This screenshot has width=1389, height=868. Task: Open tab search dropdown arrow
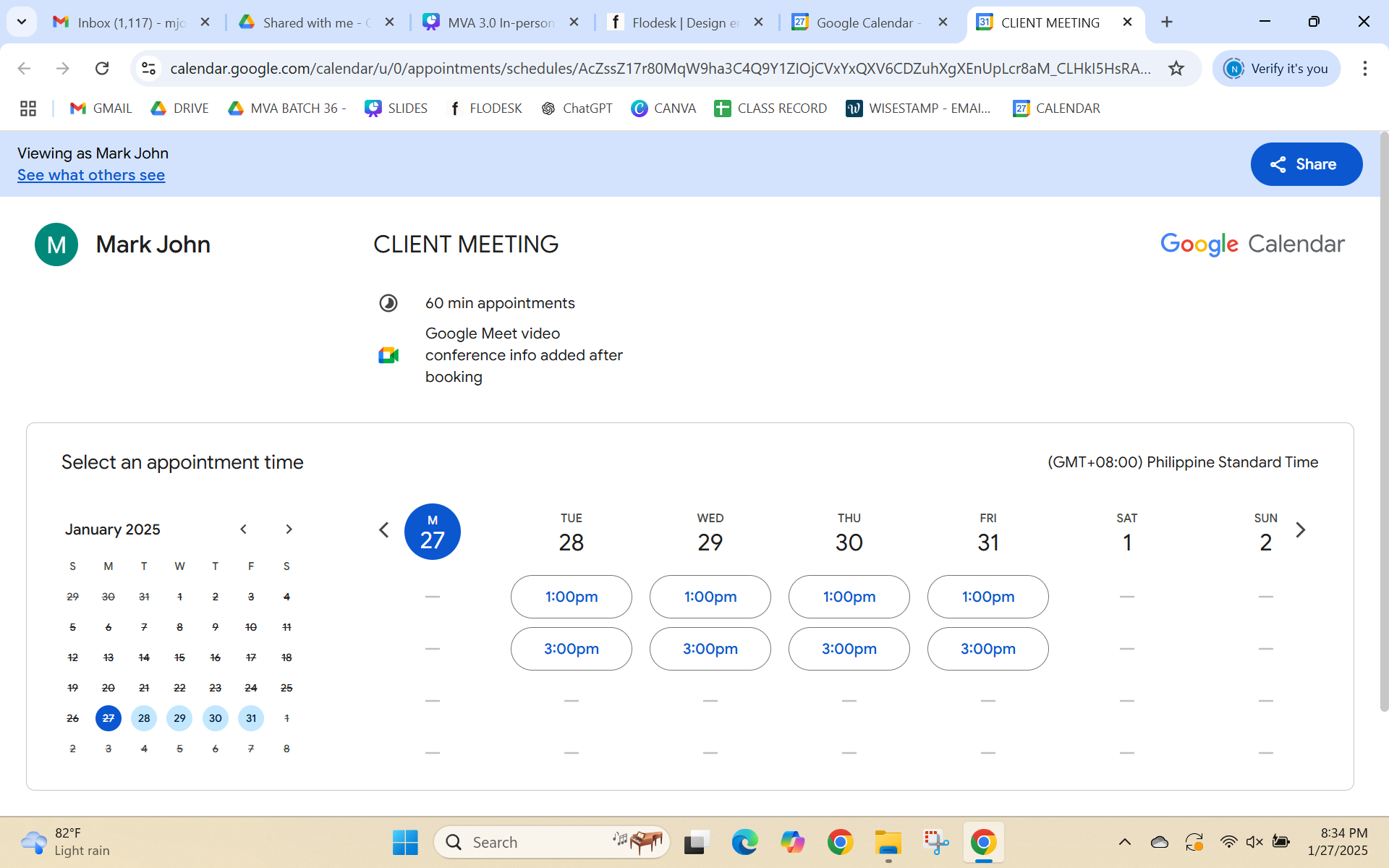(22, 22)
